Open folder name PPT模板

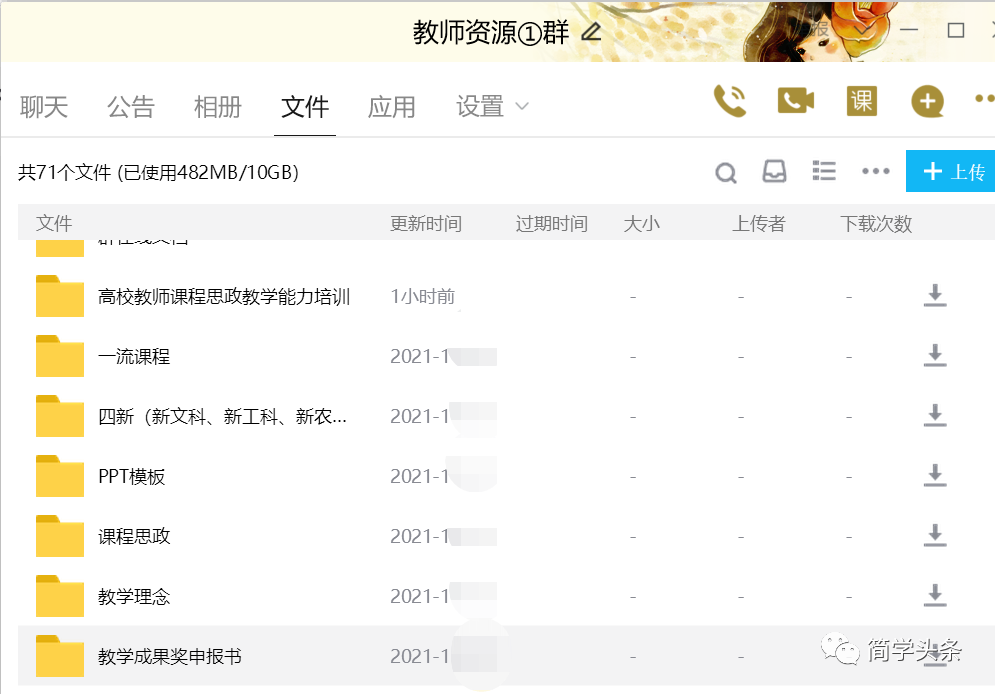pyautogui.click(x=131, y=476)
